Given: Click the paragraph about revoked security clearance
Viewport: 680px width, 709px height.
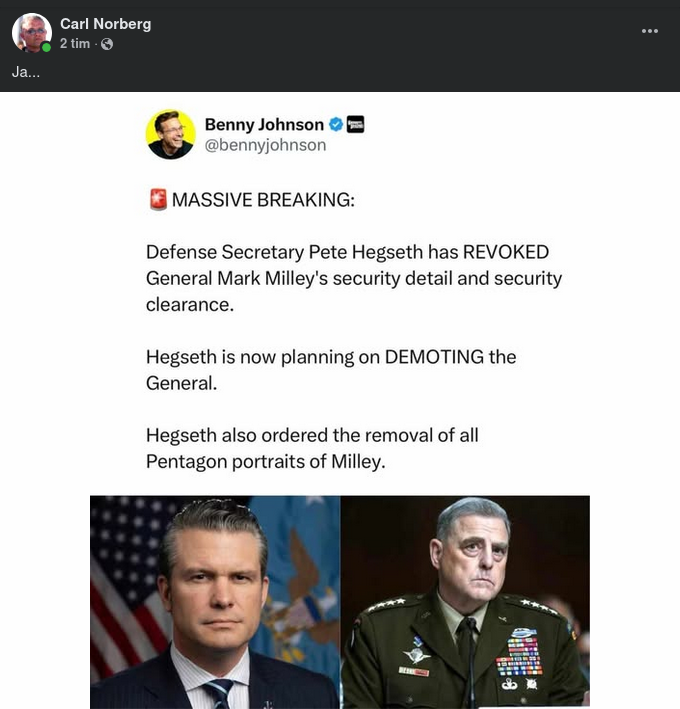Looking at the screenshot, I should (353, 278).
